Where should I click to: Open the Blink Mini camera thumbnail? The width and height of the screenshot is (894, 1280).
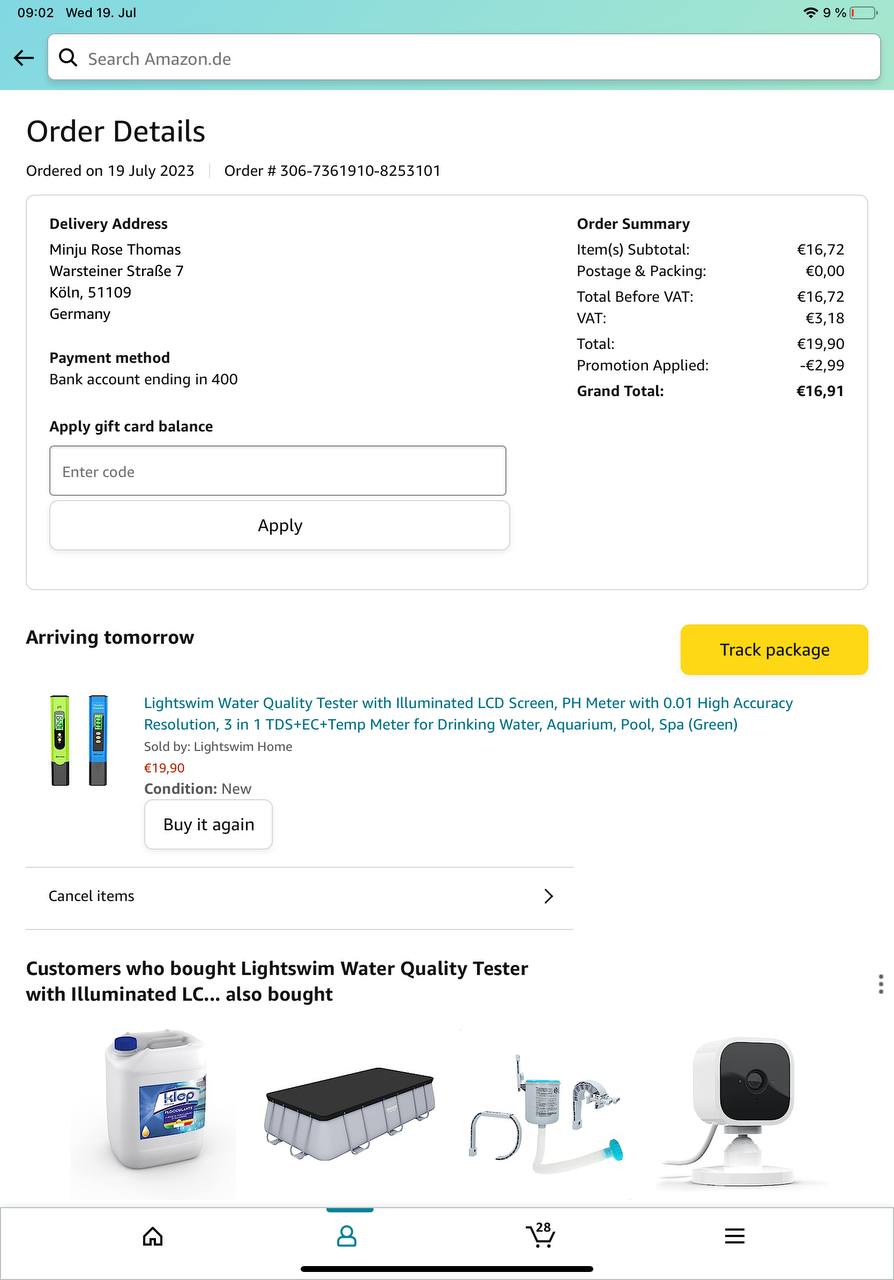742,1112
